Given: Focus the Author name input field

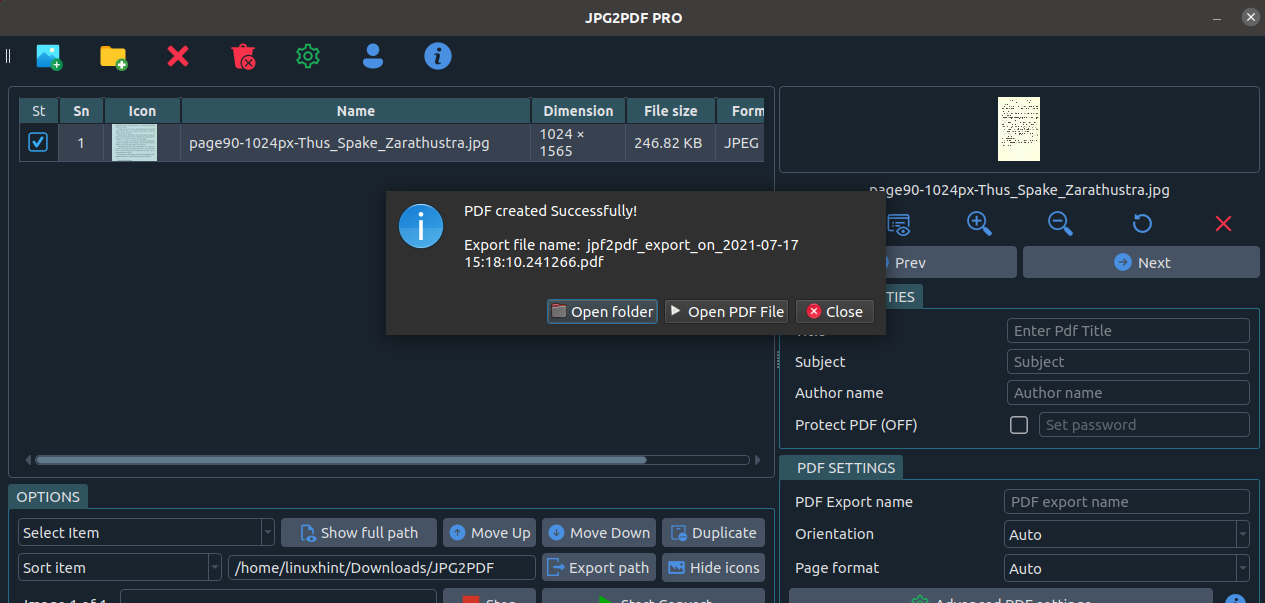Looking at the screenshot, I should [x=1128, y=393].
